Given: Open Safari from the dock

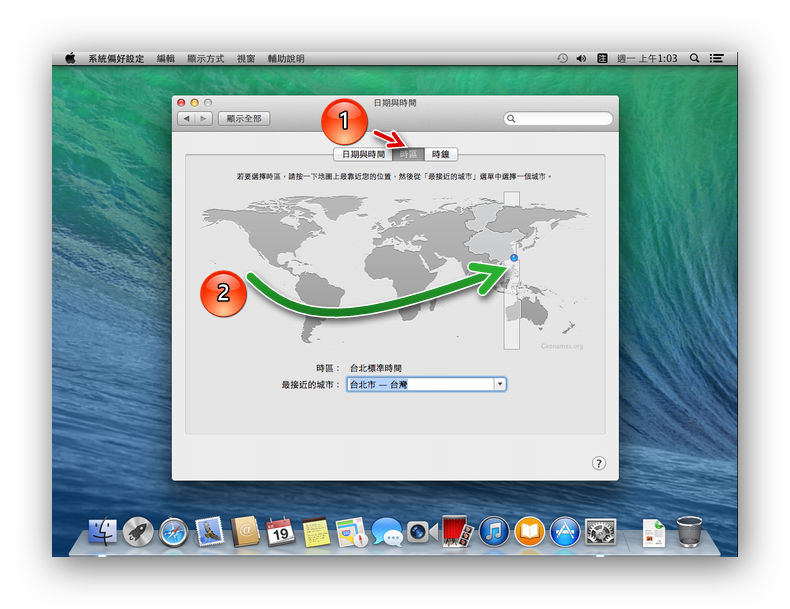Looking at the screenshot, I should coord(173,532).
